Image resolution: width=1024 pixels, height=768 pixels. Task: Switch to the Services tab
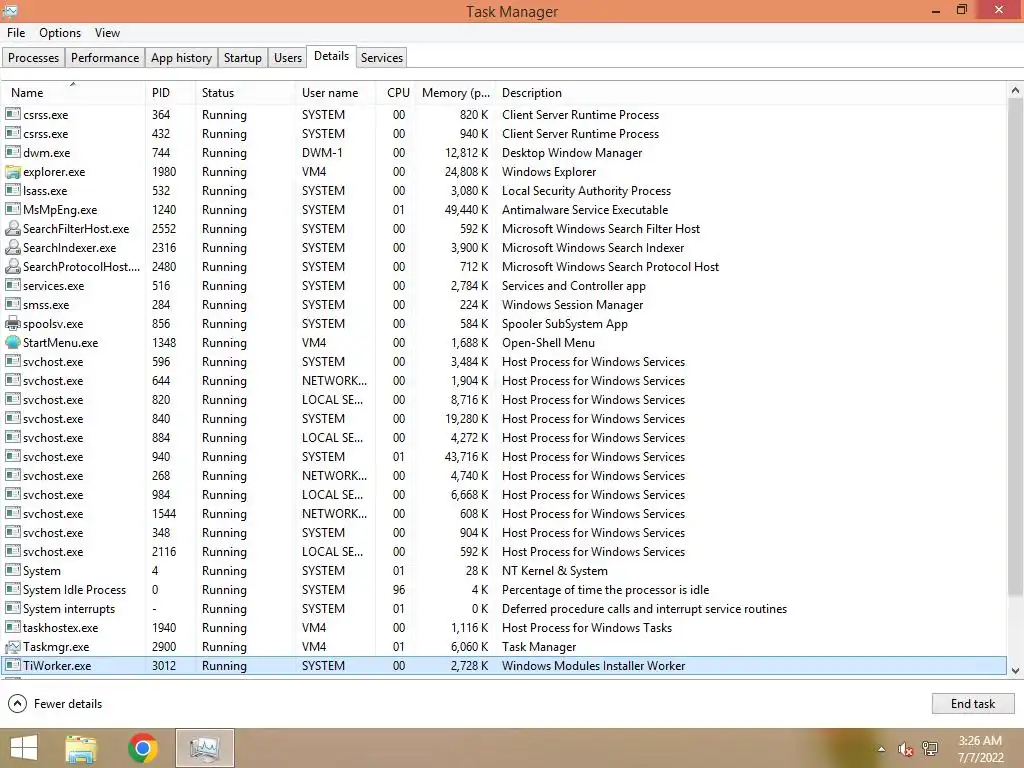coord(381,57)
